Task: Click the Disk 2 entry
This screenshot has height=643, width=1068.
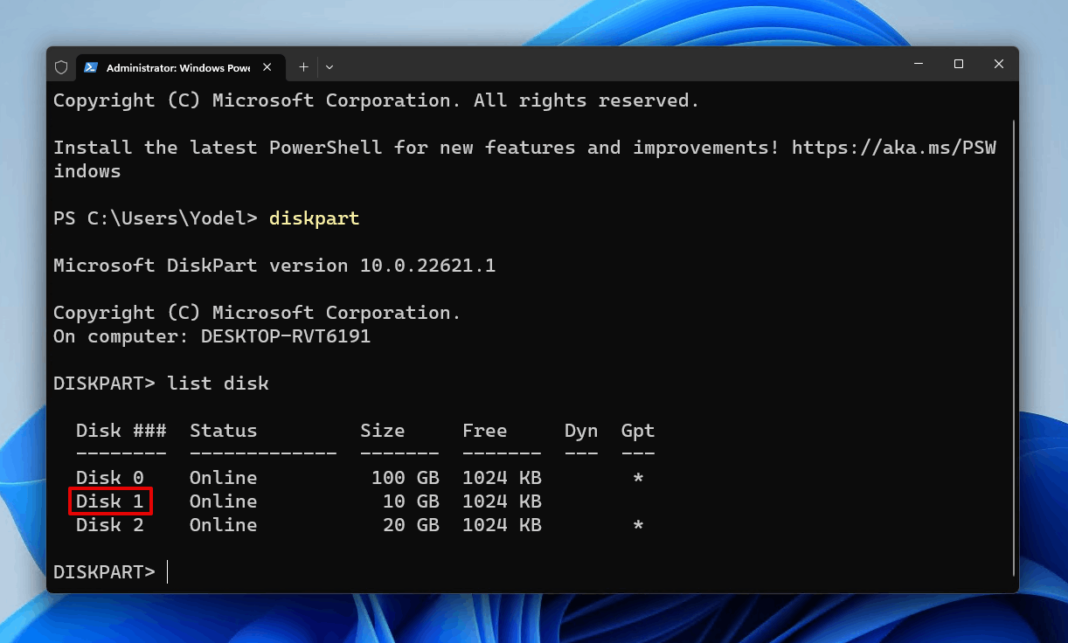Action: pyautogui.click(x=110, y=525)
